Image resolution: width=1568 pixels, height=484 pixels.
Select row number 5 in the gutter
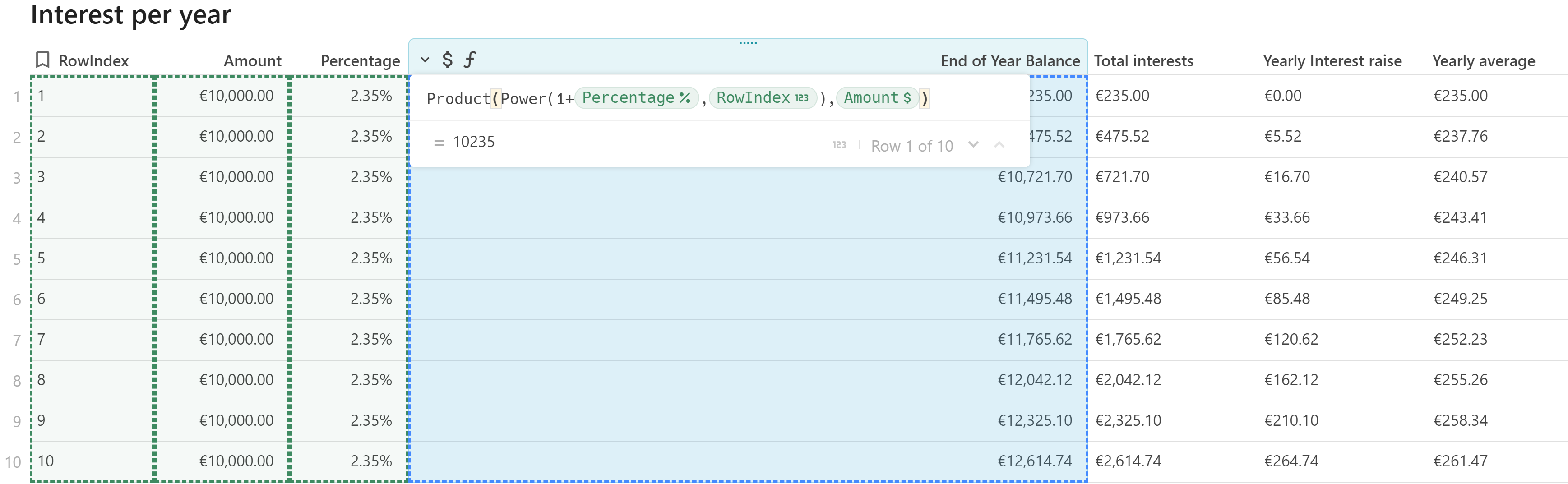[16, 259]
